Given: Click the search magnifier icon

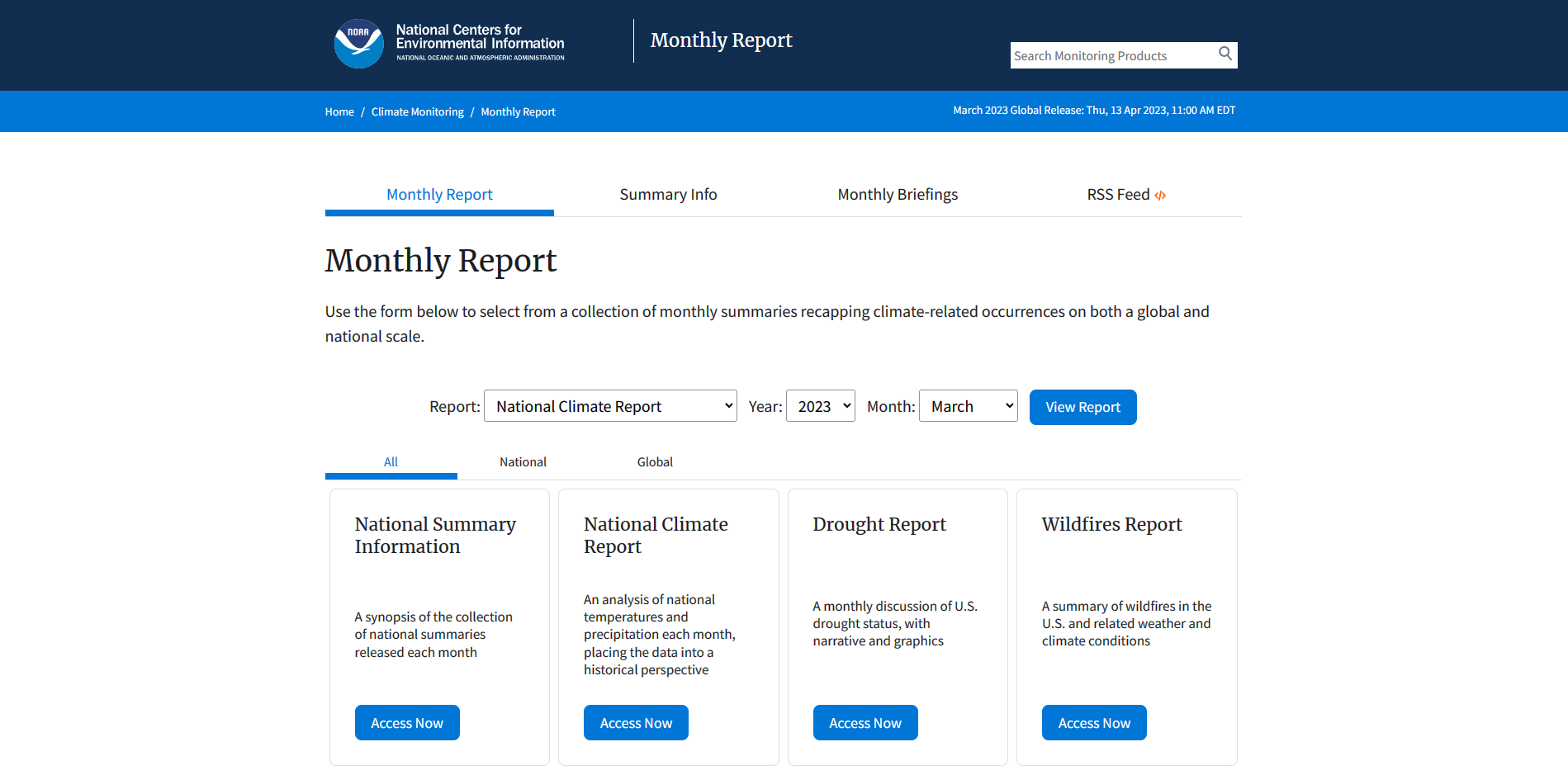Looking at the screenshot, I should (x=1225, y=54).
